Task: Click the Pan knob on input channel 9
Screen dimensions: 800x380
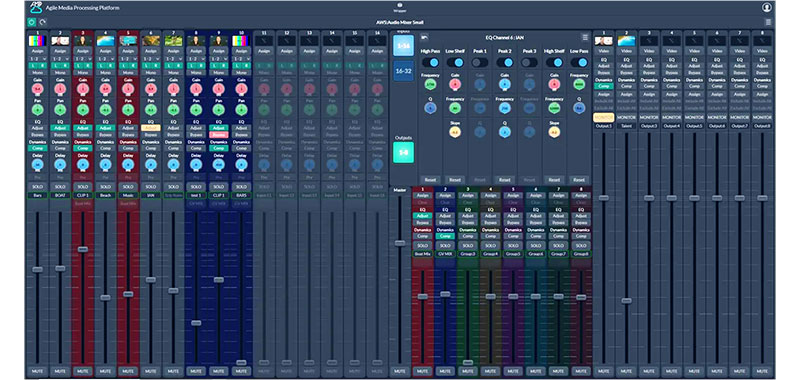Action: pos(218,110)
